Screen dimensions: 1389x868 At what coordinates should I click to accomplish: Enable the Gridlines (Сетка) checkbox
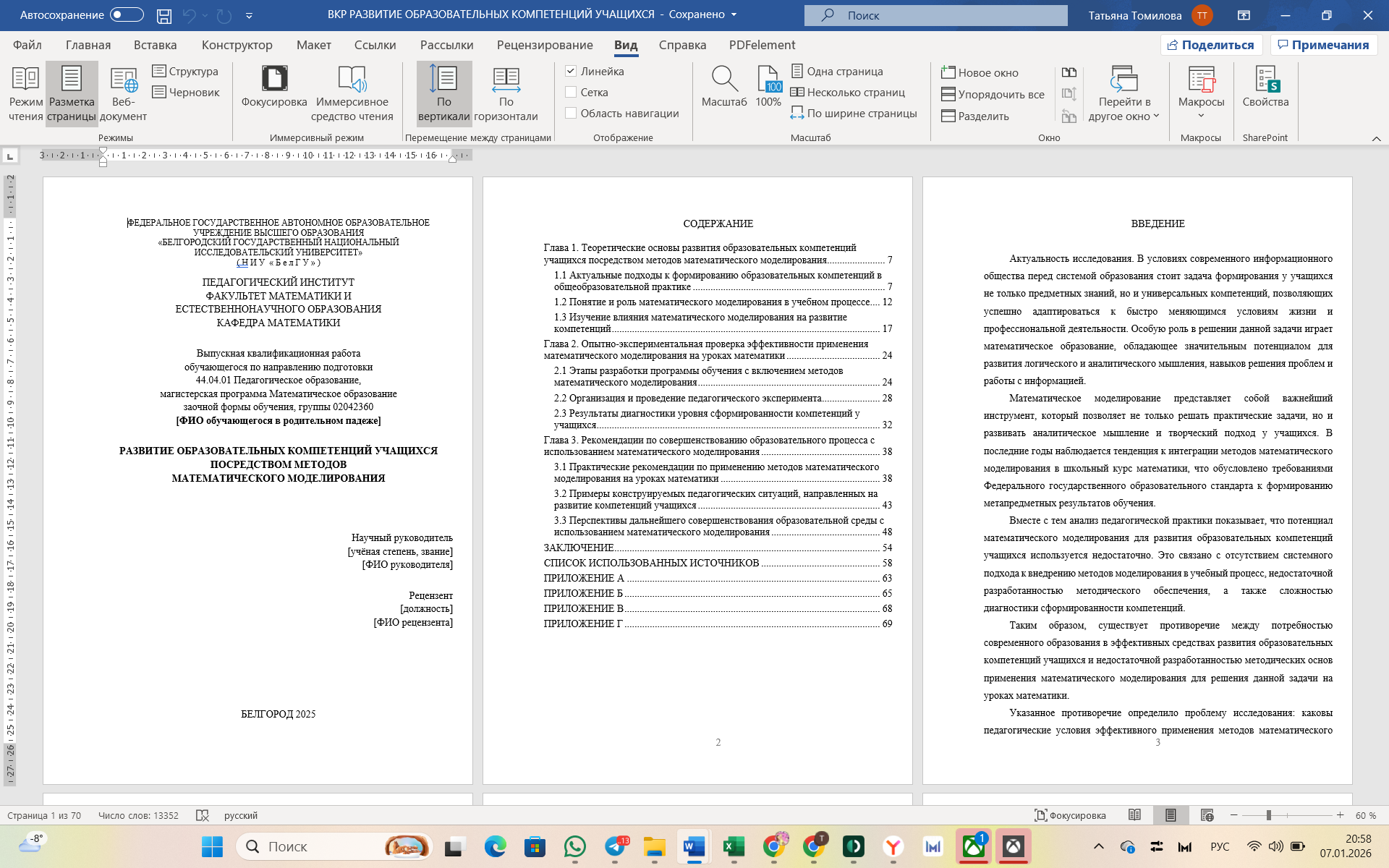click(571, 92)
